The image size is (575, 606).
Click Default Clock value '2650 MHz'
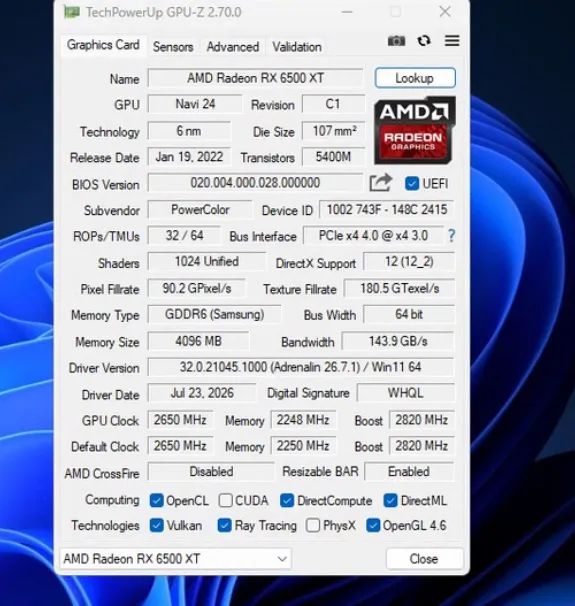click(x=180, y=446)
